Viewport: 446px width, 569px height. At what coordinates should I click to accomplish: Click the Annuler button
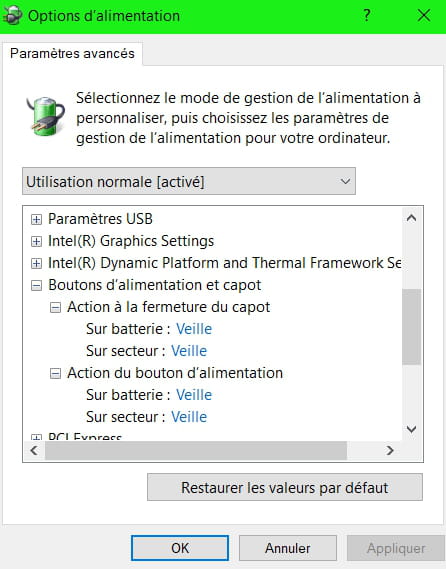[x=288, y=548]
